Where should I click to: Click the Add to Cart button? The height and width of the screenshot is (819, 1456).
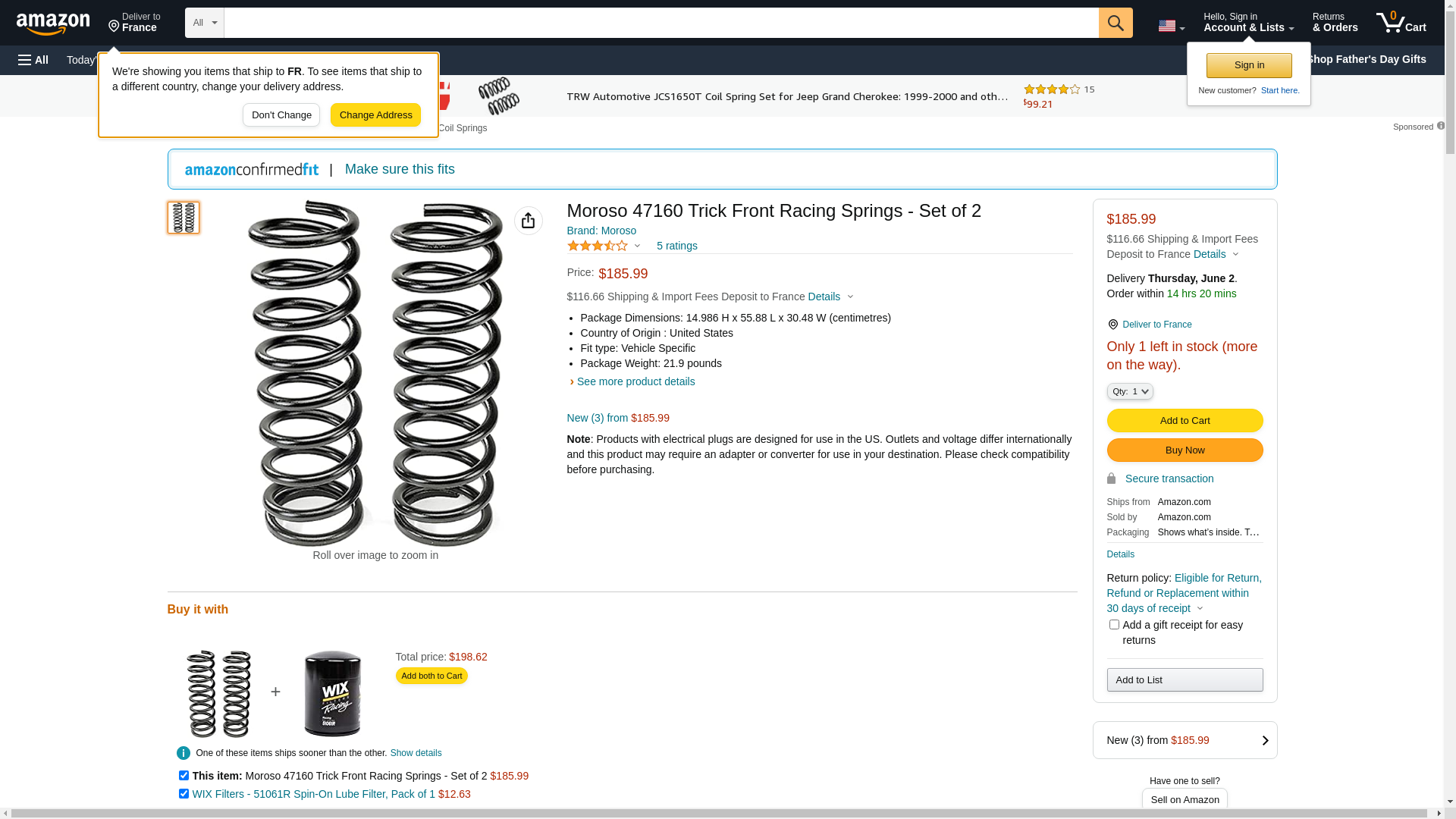click(1185, 421)
